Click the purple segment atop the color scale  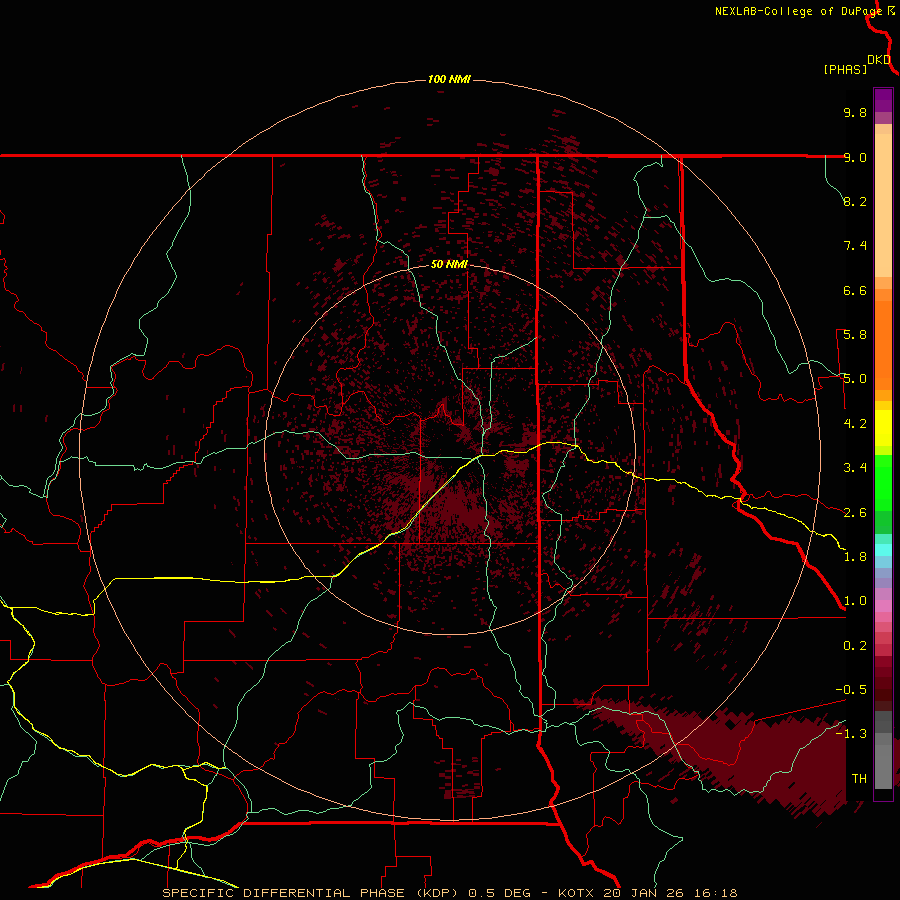tap(883, 100)
